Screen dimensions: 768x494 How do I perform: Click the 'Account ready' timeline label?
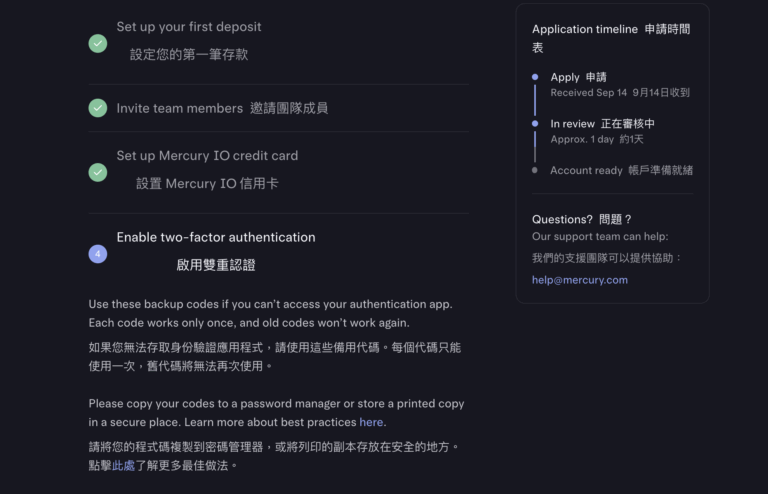(x=586, y=170)
